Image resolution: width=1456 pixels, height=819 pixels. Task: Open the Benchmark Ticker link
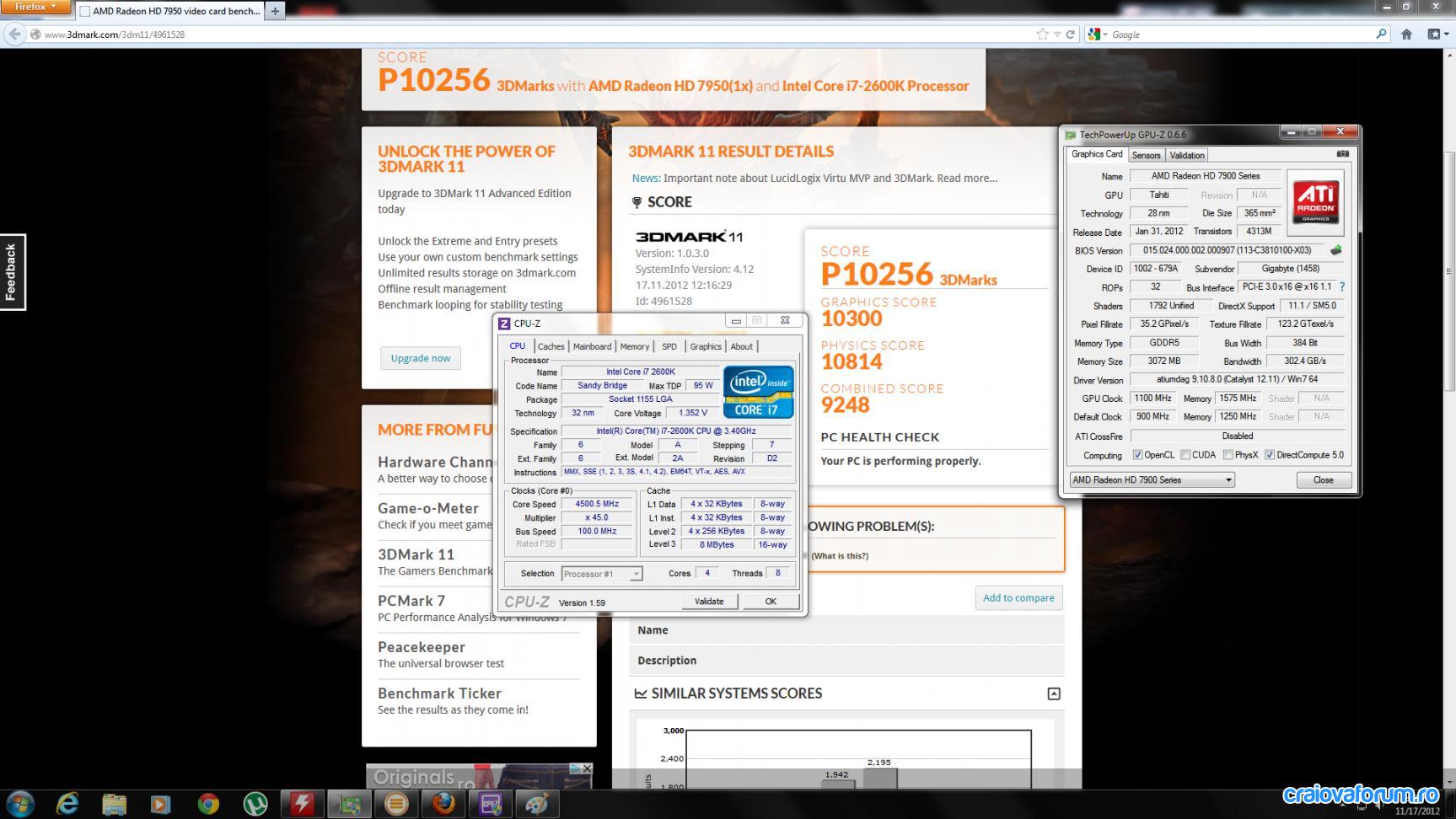(x=439, y=693)
